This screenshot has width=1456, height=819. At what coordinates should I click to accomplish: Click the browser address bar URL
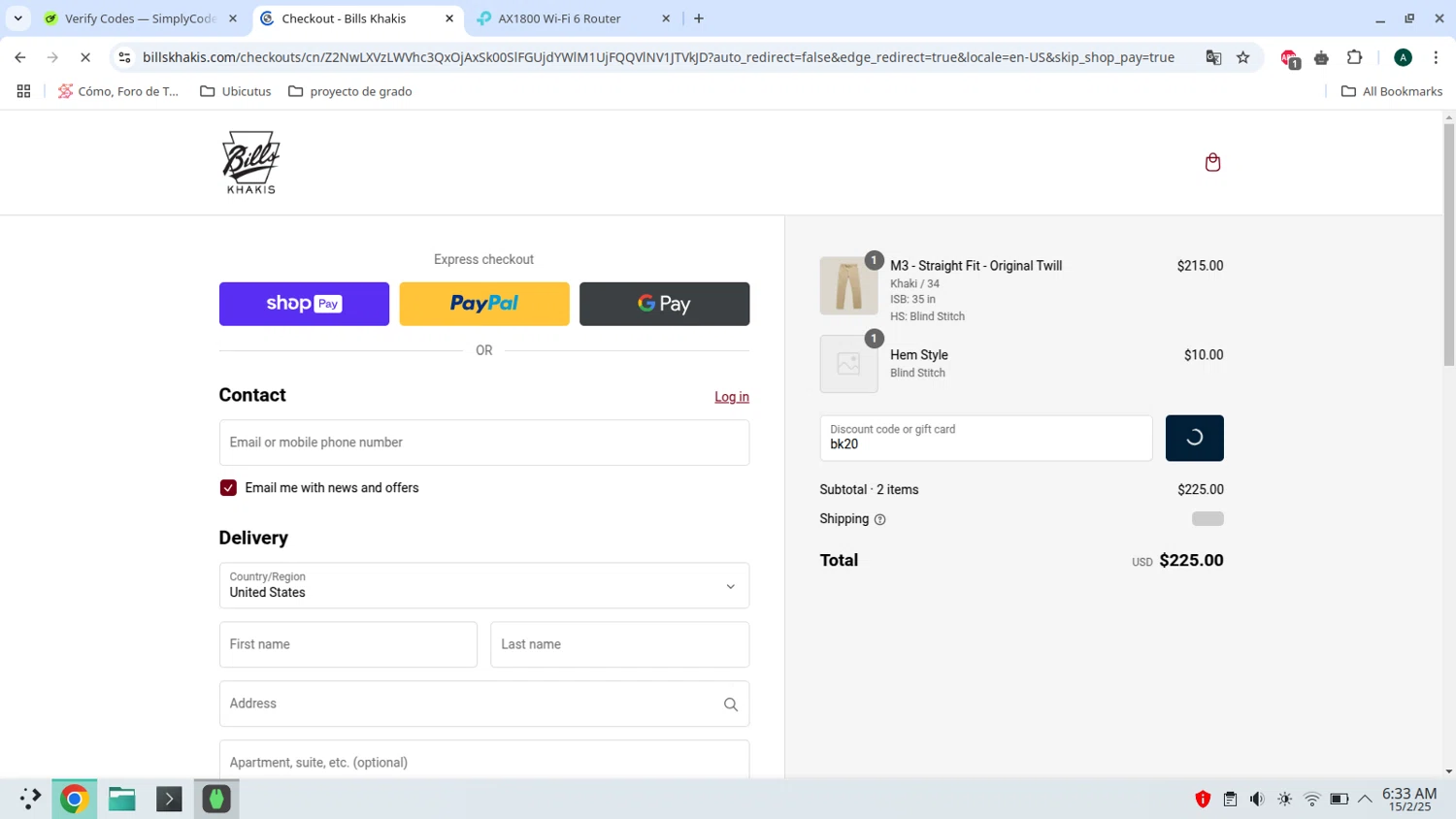(x=658, y=57)
